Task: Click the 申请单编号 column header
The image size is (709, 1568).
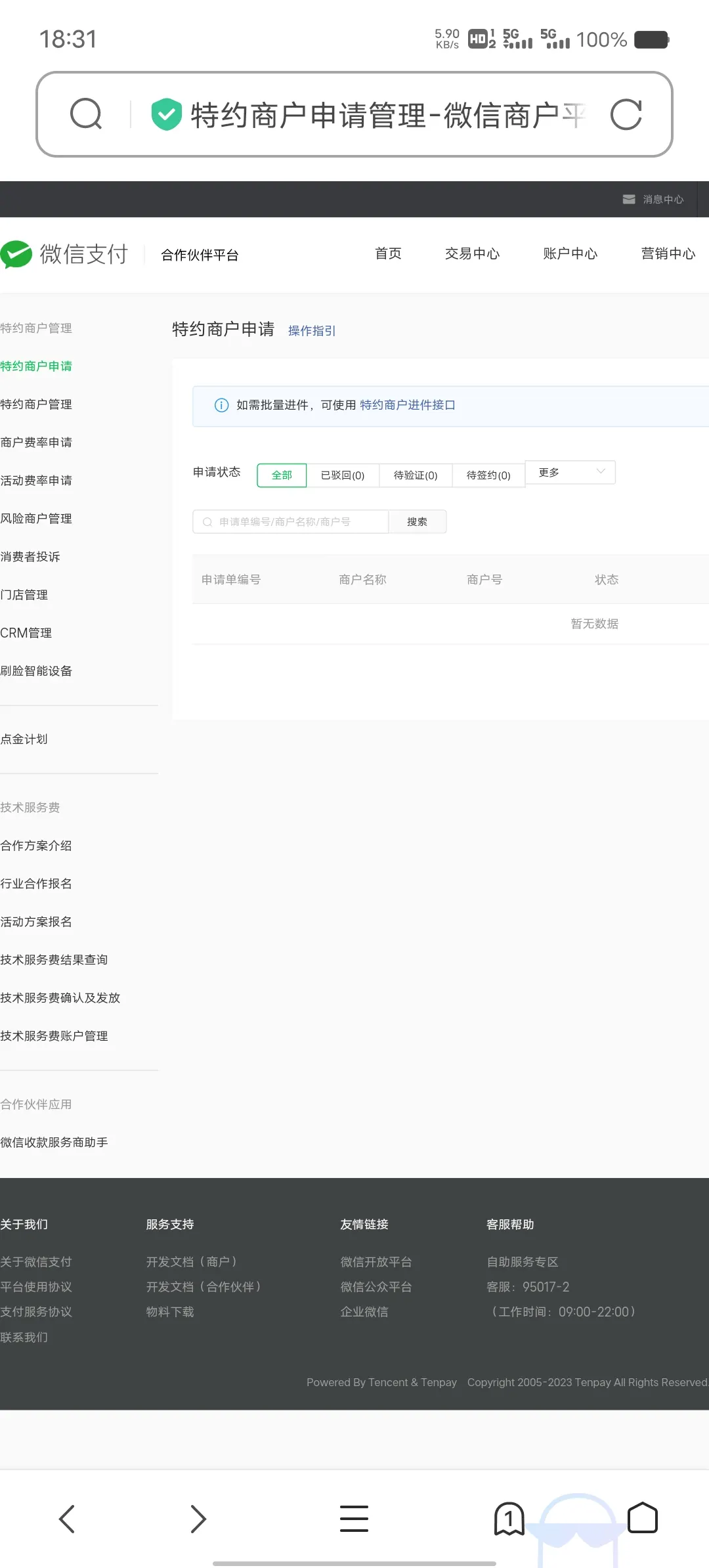Action: (231, 580)
